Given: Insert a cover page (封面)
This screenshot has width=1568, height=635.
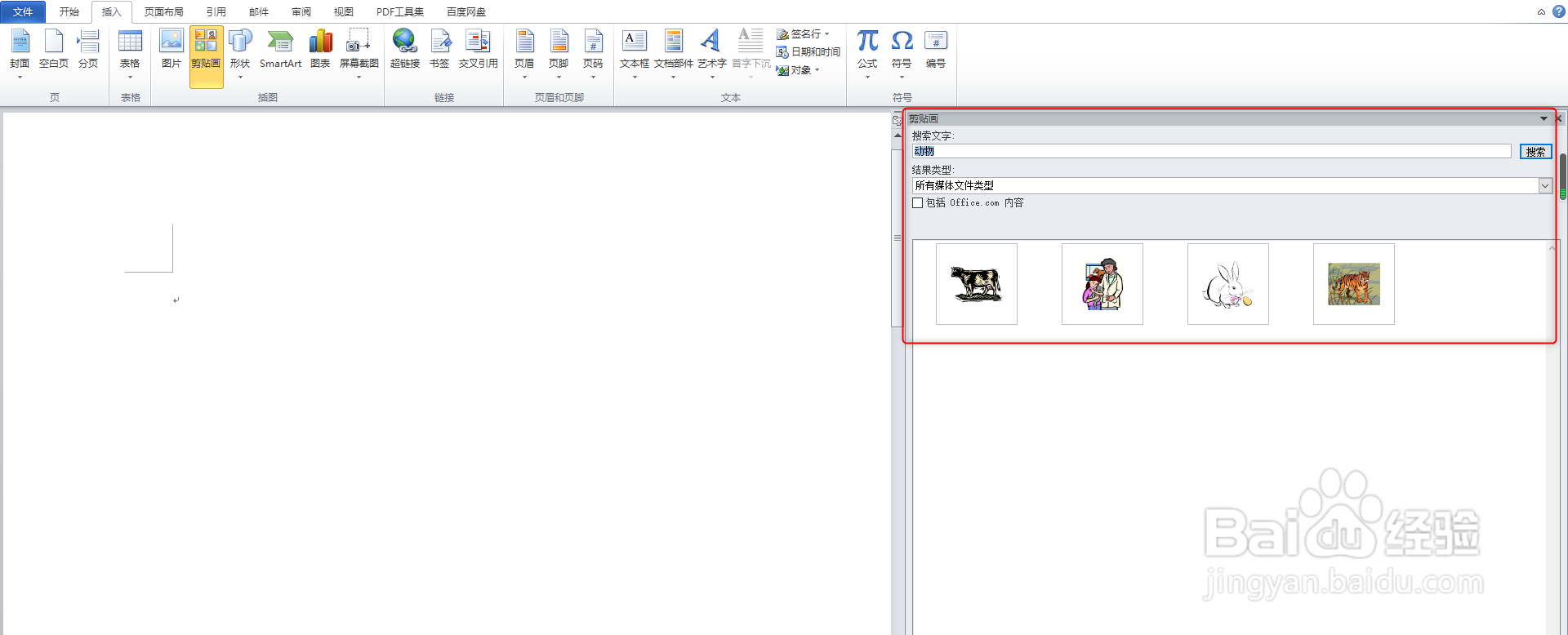Looking at the screenshot, I should [20, 53].
